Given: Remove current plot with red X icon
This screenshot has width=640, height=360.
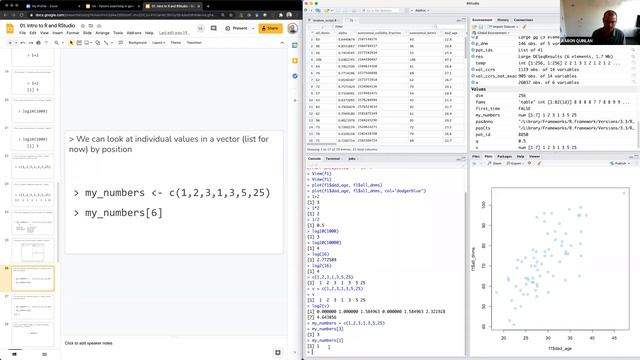Looking at the screenshot, I should pos(530,163).
